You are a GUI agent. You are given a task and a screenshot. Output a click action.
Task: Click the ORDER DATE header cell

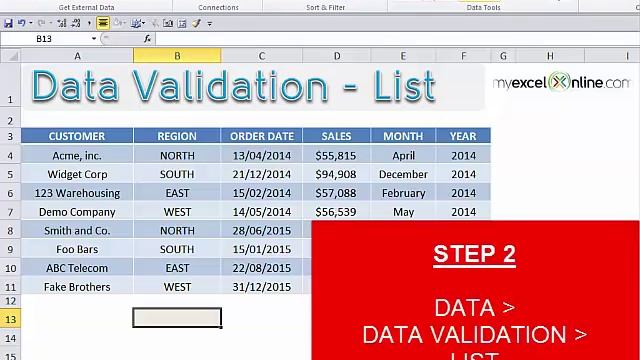coord(262,136)
